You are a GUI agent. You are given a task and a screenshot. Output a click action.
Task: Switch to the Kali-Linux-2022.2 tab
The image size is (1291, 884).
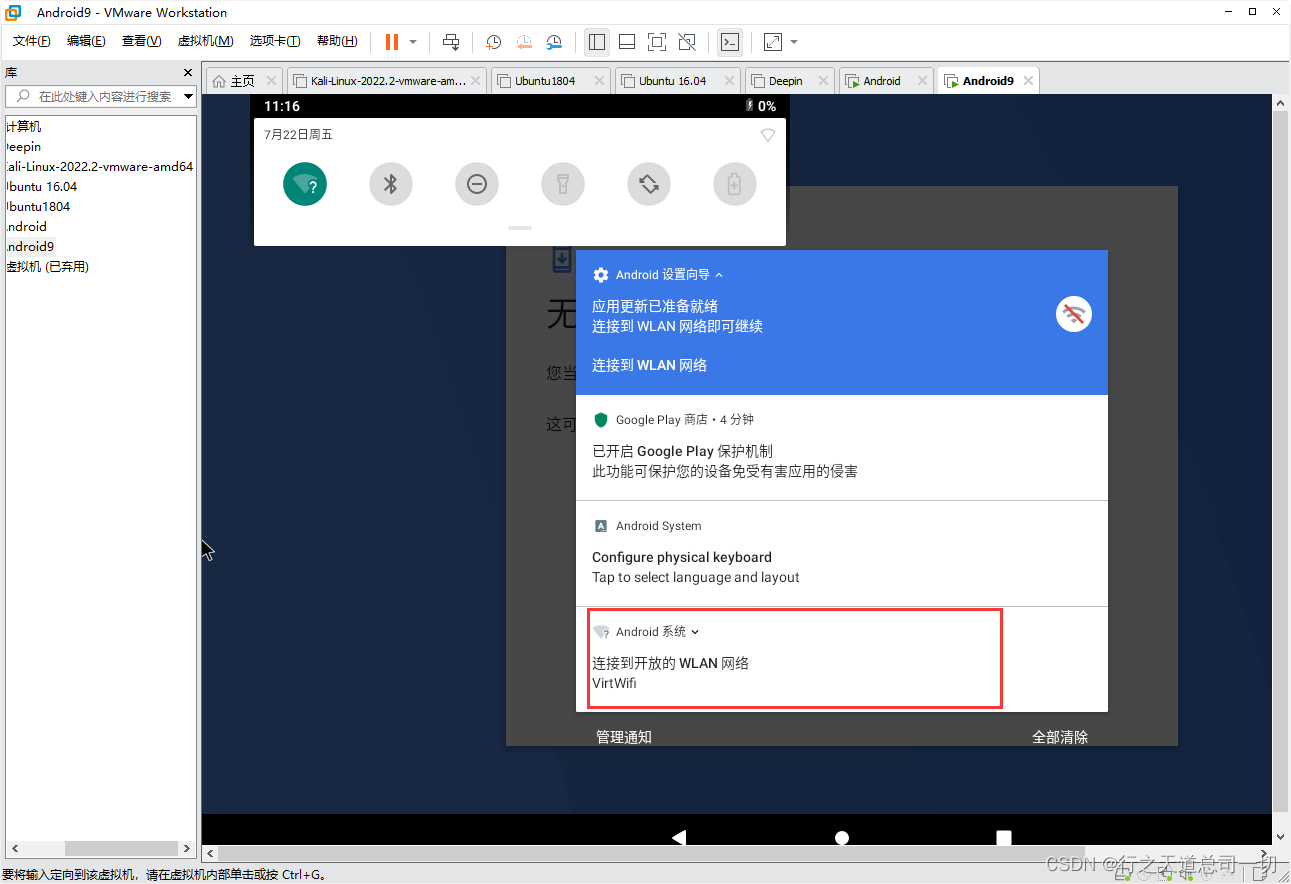point(386,81)
